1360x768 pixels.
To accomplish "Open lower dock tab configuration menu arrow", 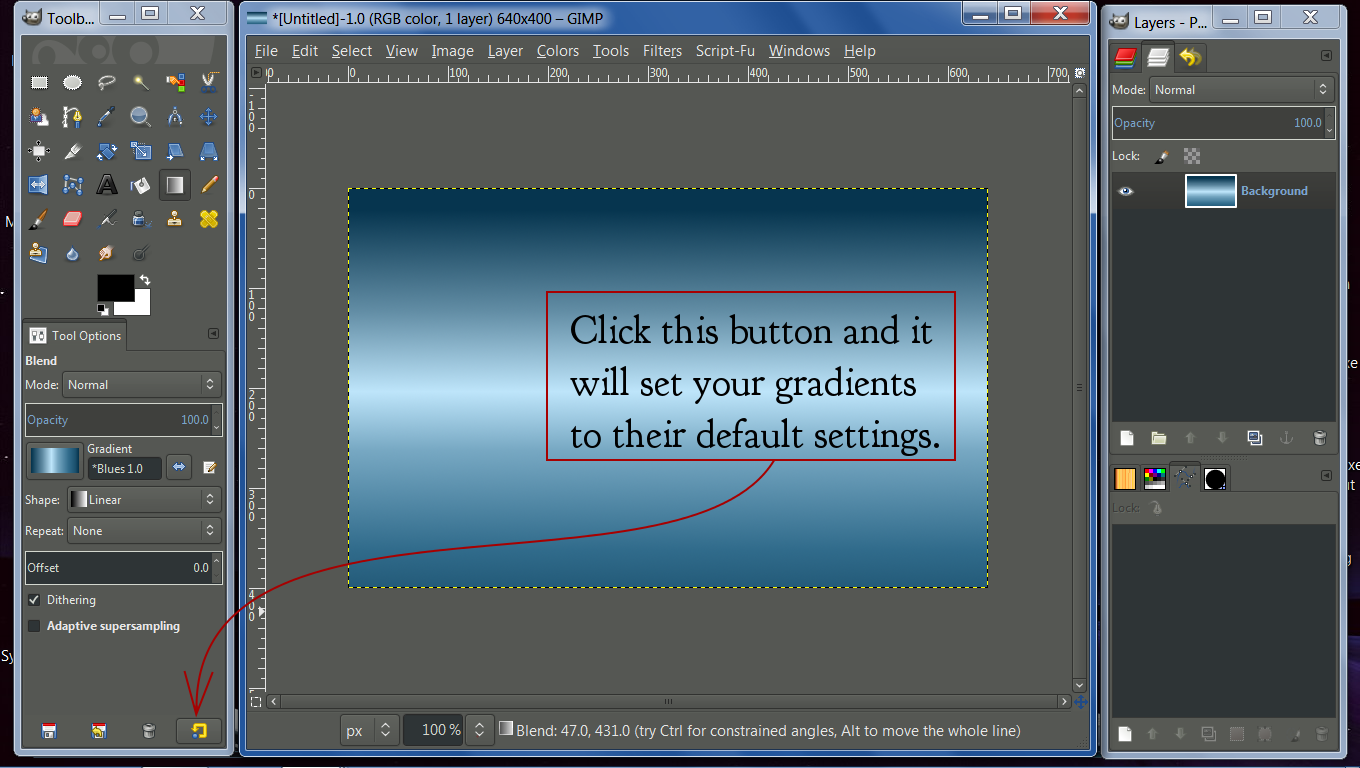I will point(1326,476).
